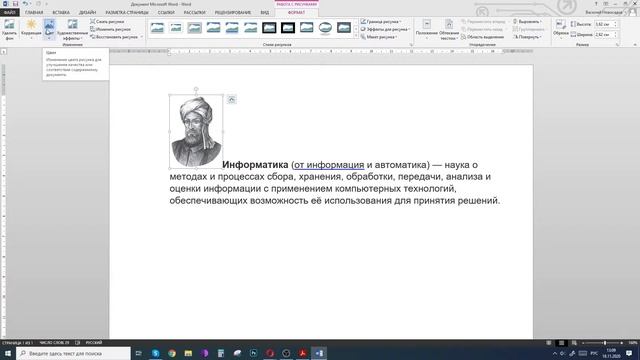Click Сжать рисунки (Compress Pictures)
The height and width of the screenshot is (360, 640).
click(x=107, y=22)
